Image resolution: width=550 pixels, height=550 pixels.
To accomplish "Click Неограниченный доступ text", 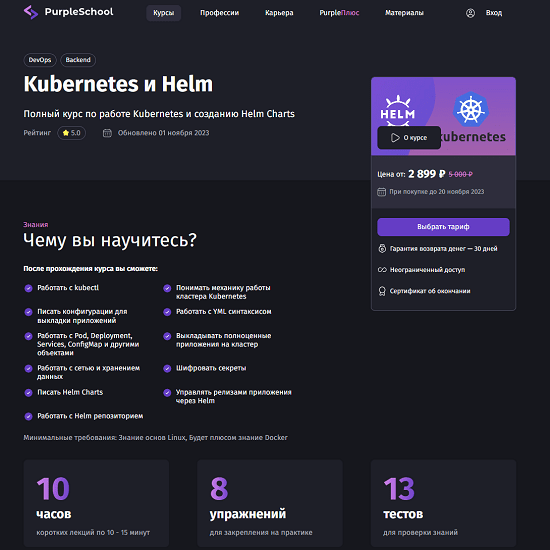I will click(x=428, y=270).
